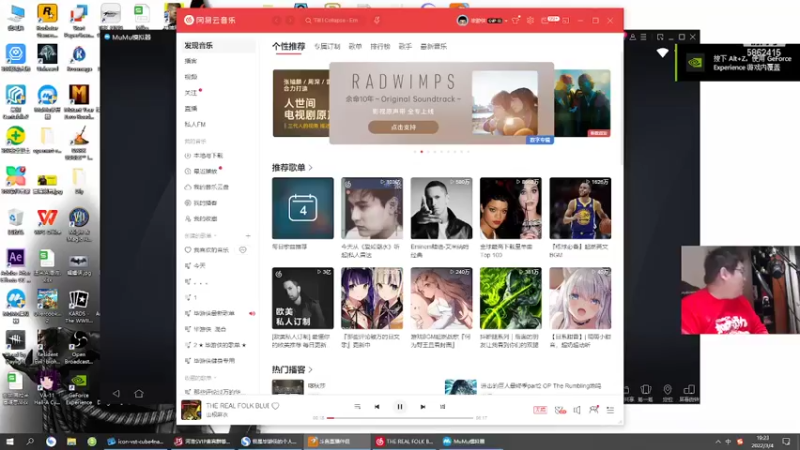Expand 推荐歌单 section via its arrow
This screenshot has width=800, height=450.
pos(311,167)
